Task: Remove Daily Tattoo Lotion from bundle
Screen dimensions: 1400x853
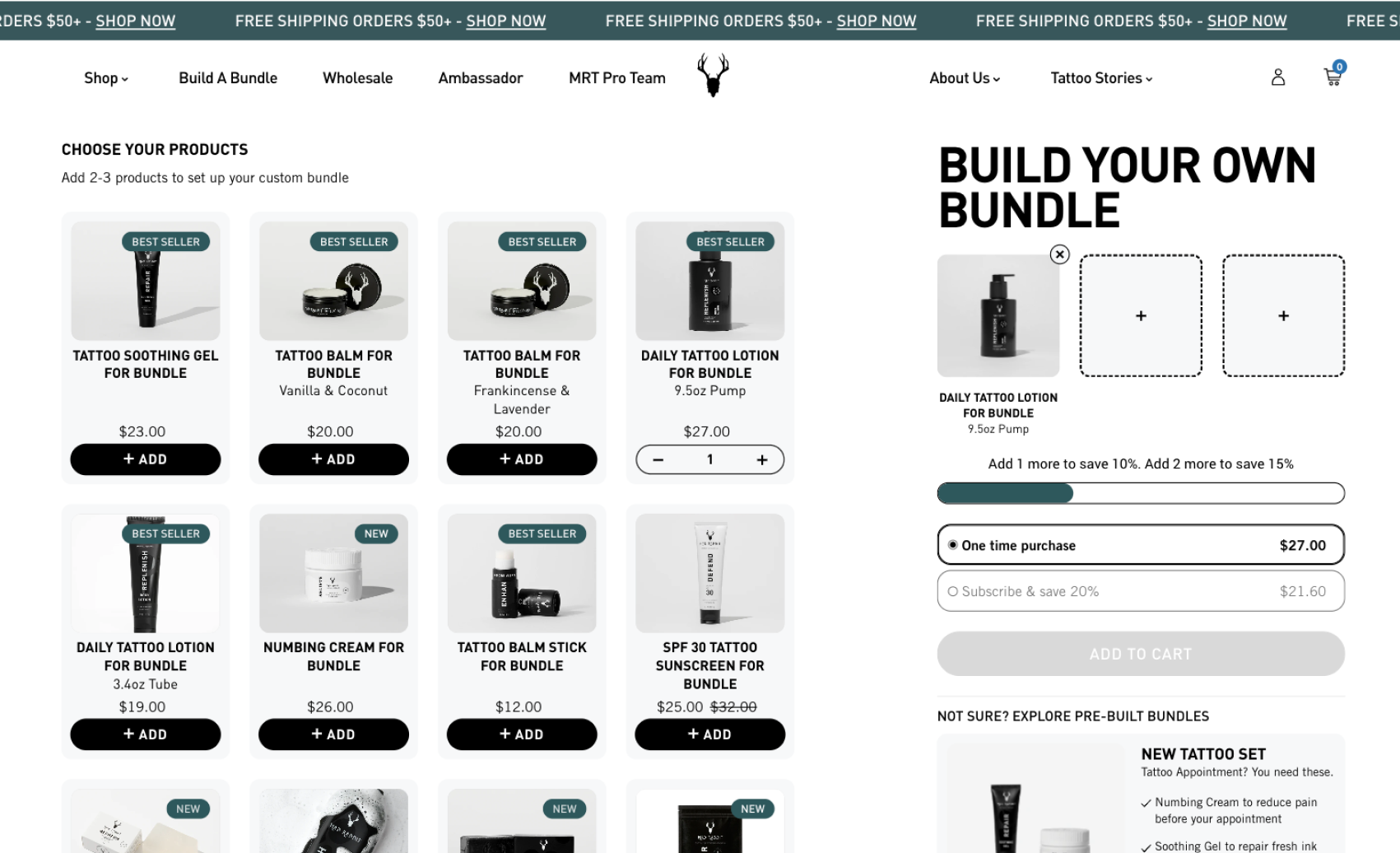Action: pos(1060,254)
